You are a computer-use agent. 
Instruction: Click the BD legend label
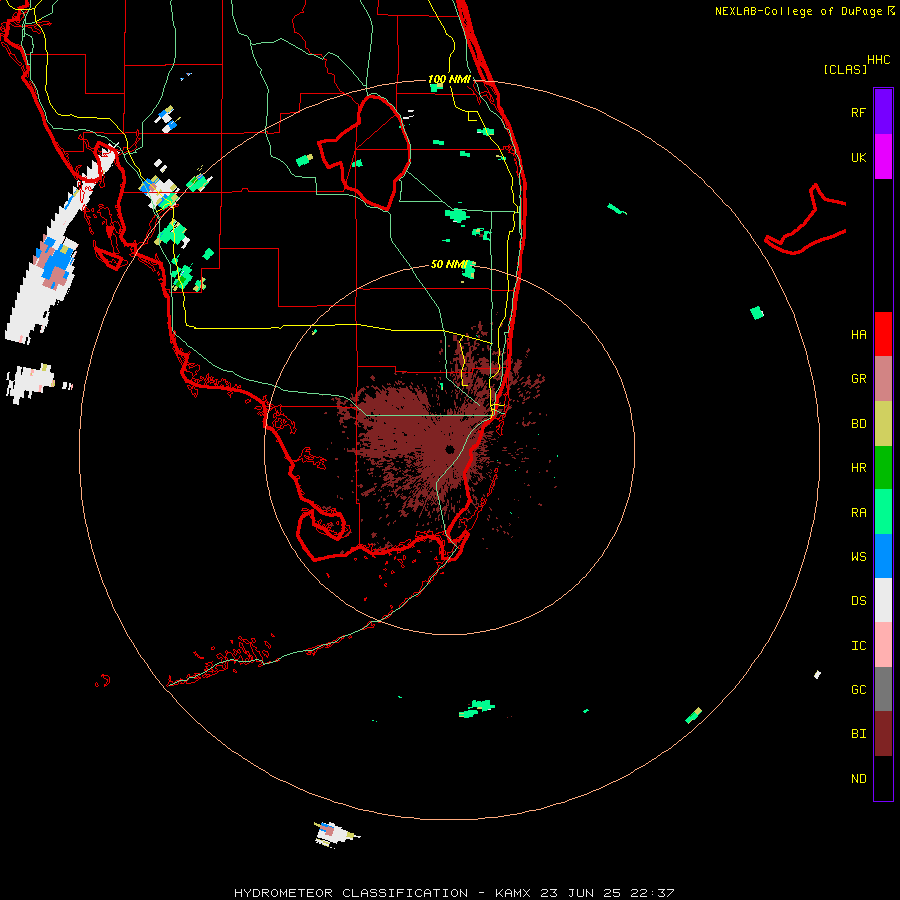tap(858, 424)
